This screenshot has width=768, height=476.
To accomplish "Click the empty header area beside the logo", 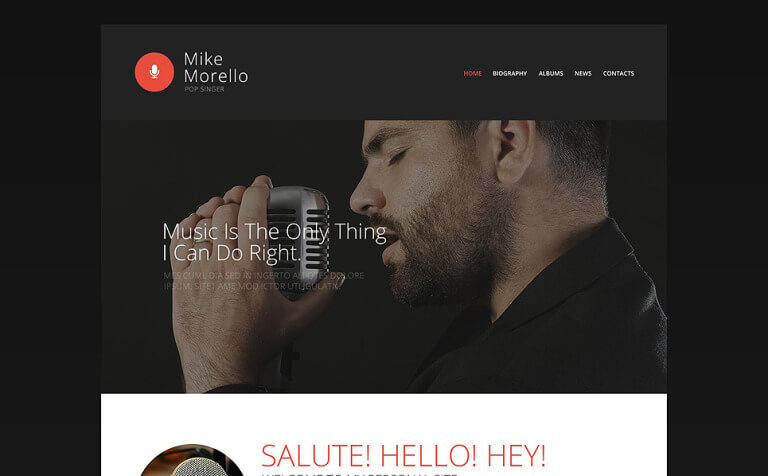I will click(355, 72).
